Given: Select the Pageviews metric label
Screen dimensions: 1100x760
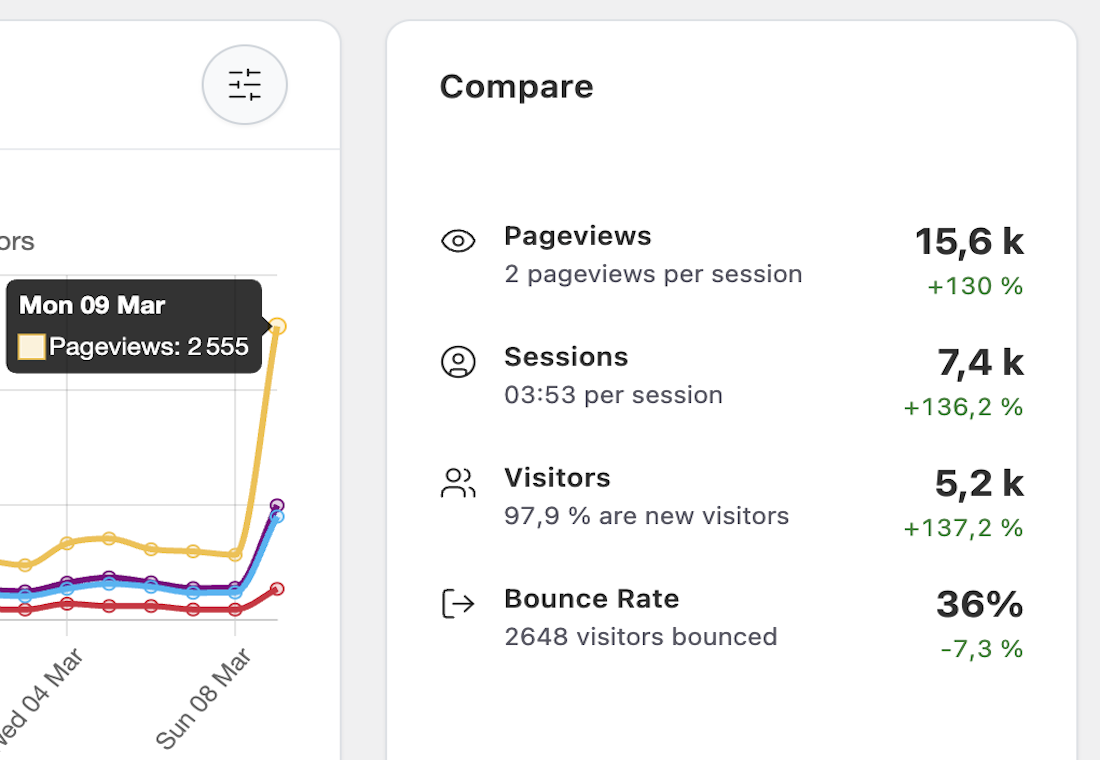Looking at the screenshot, I should (577, 236).
